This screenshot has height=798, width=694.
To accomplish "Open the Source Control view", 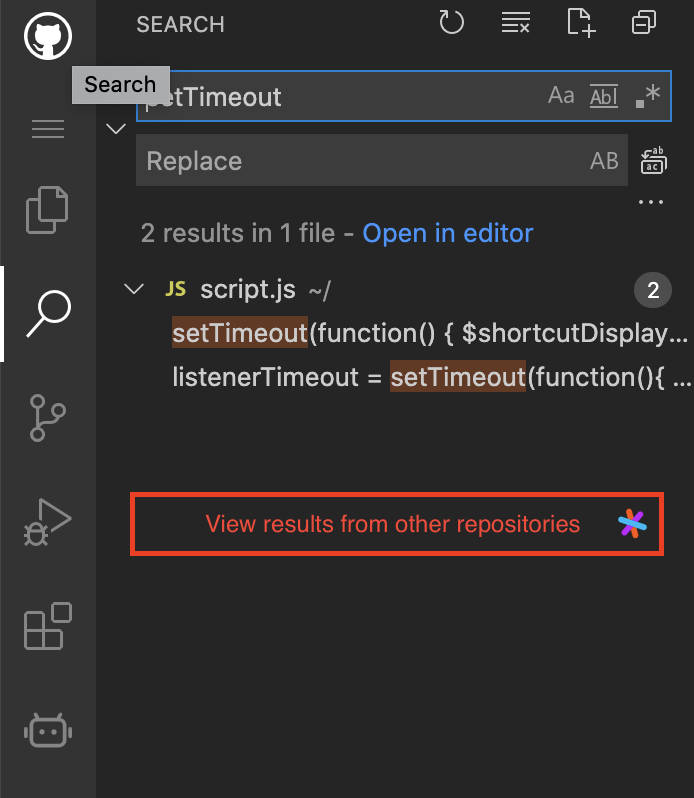I will [47, 418].
